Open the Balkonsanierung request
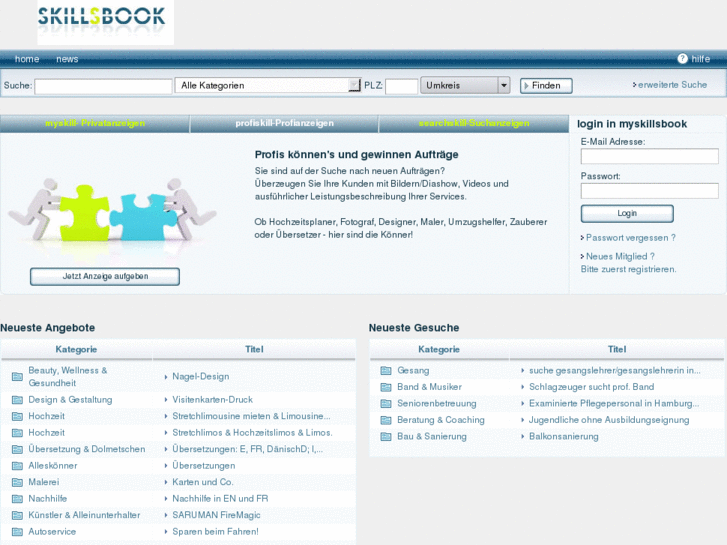 tap(564, 436)
